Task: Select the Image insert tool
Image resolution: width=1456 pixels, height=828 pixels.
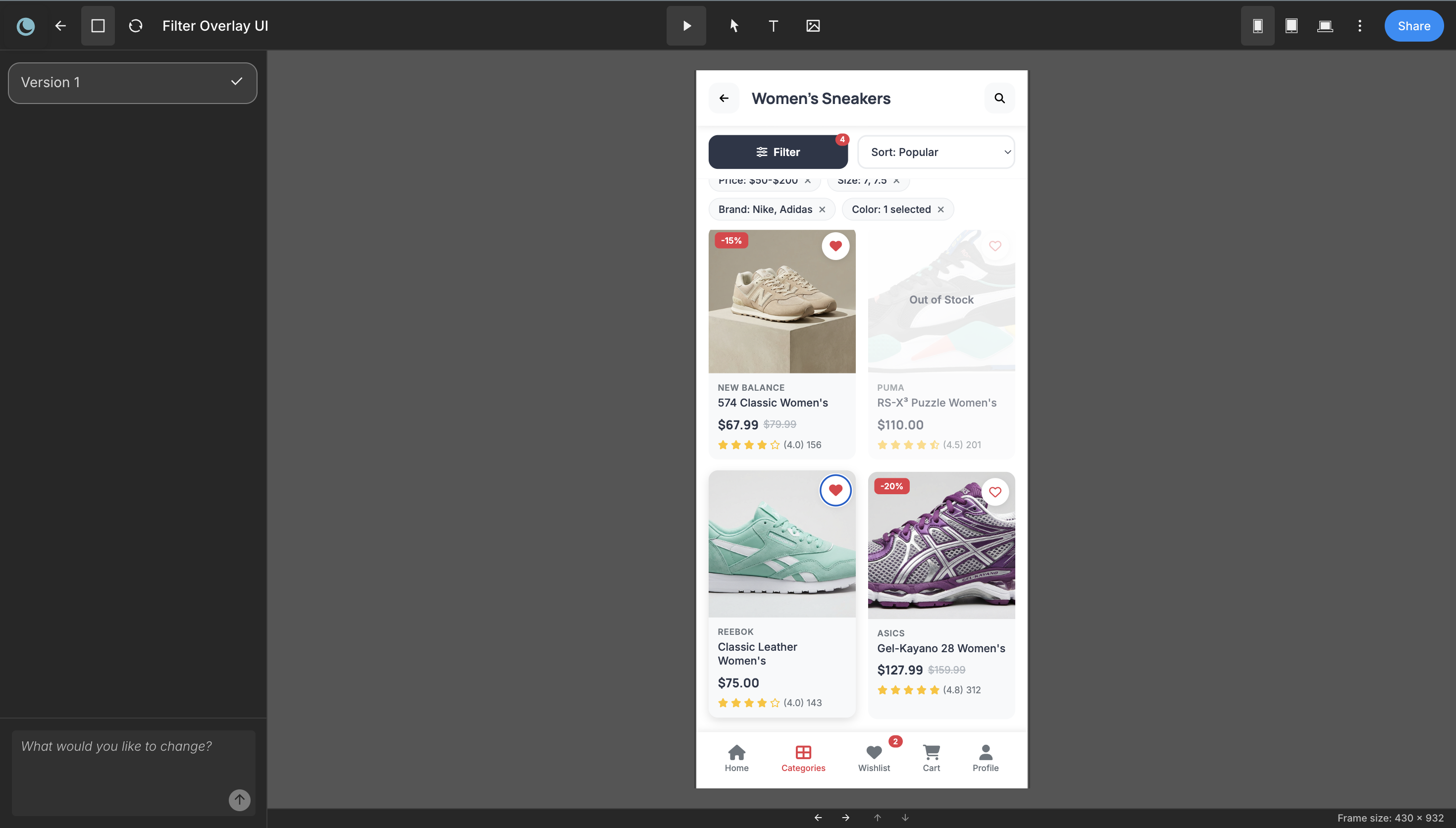Action: (x=813, y=26)
